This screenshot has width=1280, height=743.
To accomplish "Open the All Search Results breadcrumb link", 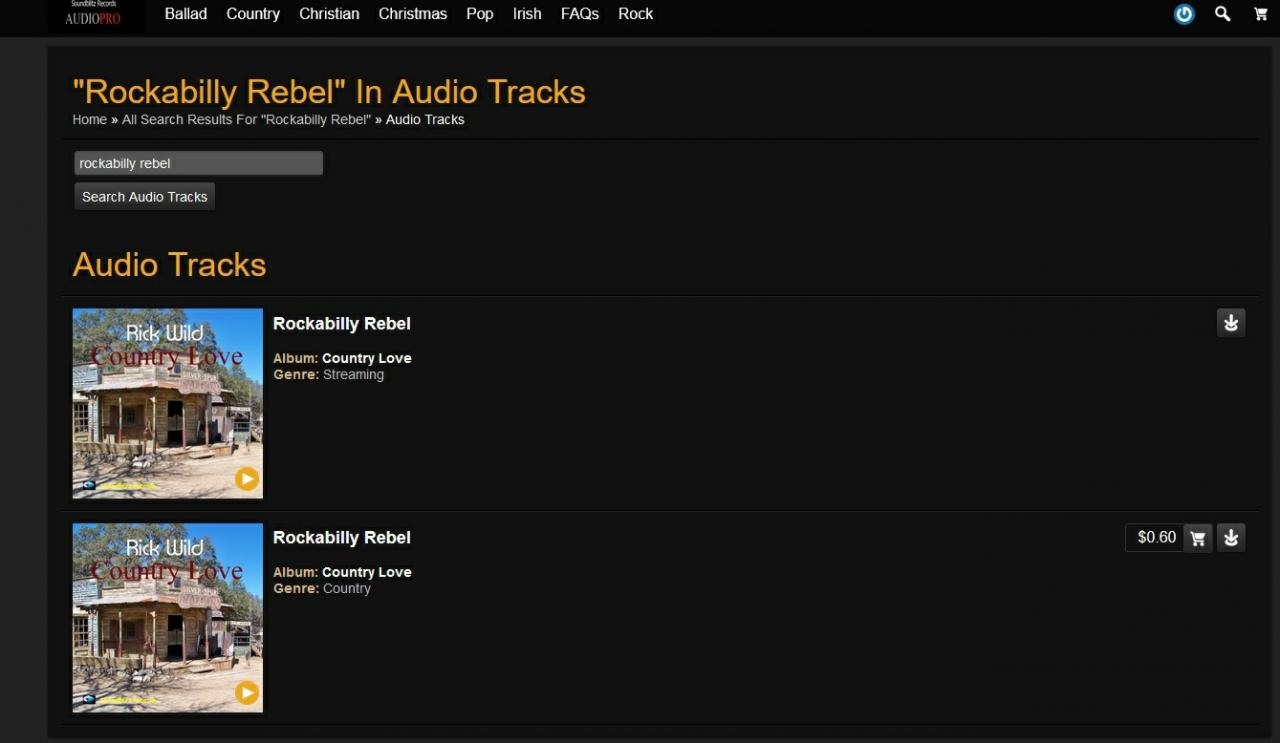I will coord(246,120).
